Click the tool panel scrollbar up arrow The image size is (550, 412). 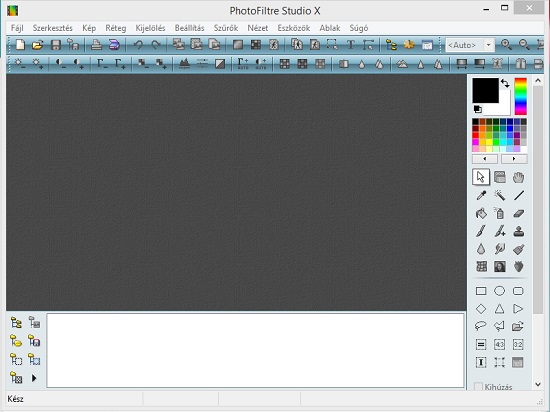(538, 80)
